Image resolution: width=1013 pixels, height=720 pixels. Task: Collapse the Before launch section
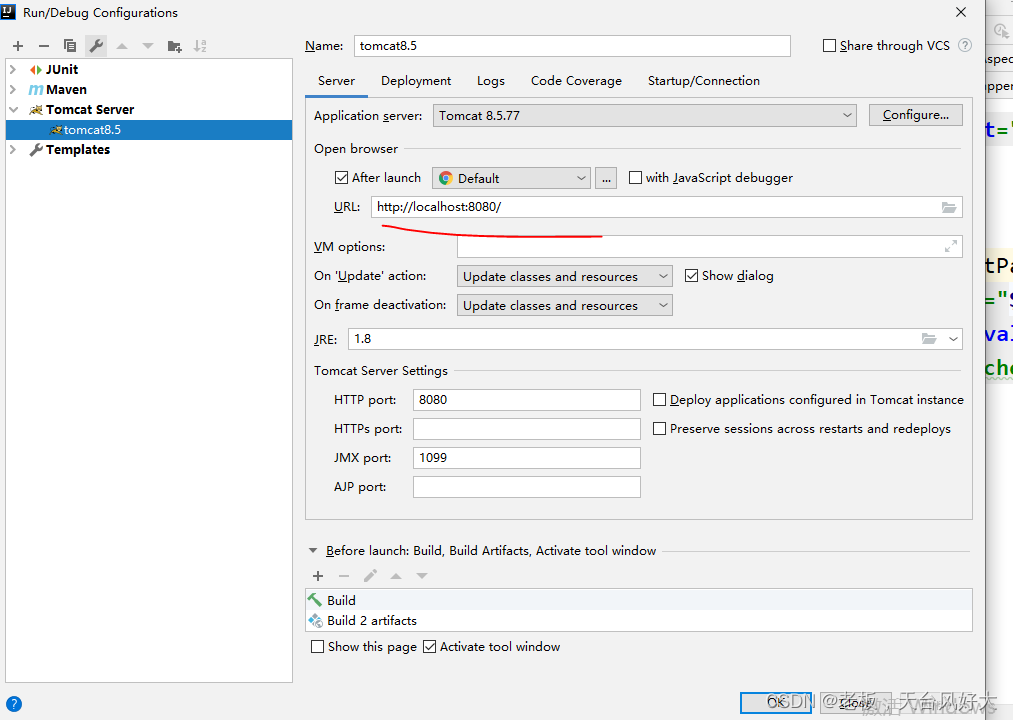(313, 551)
